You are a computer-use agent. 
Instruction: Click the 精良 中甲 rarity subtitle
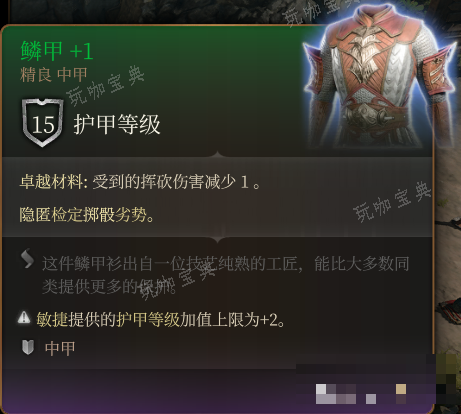[x=54, y=75]
